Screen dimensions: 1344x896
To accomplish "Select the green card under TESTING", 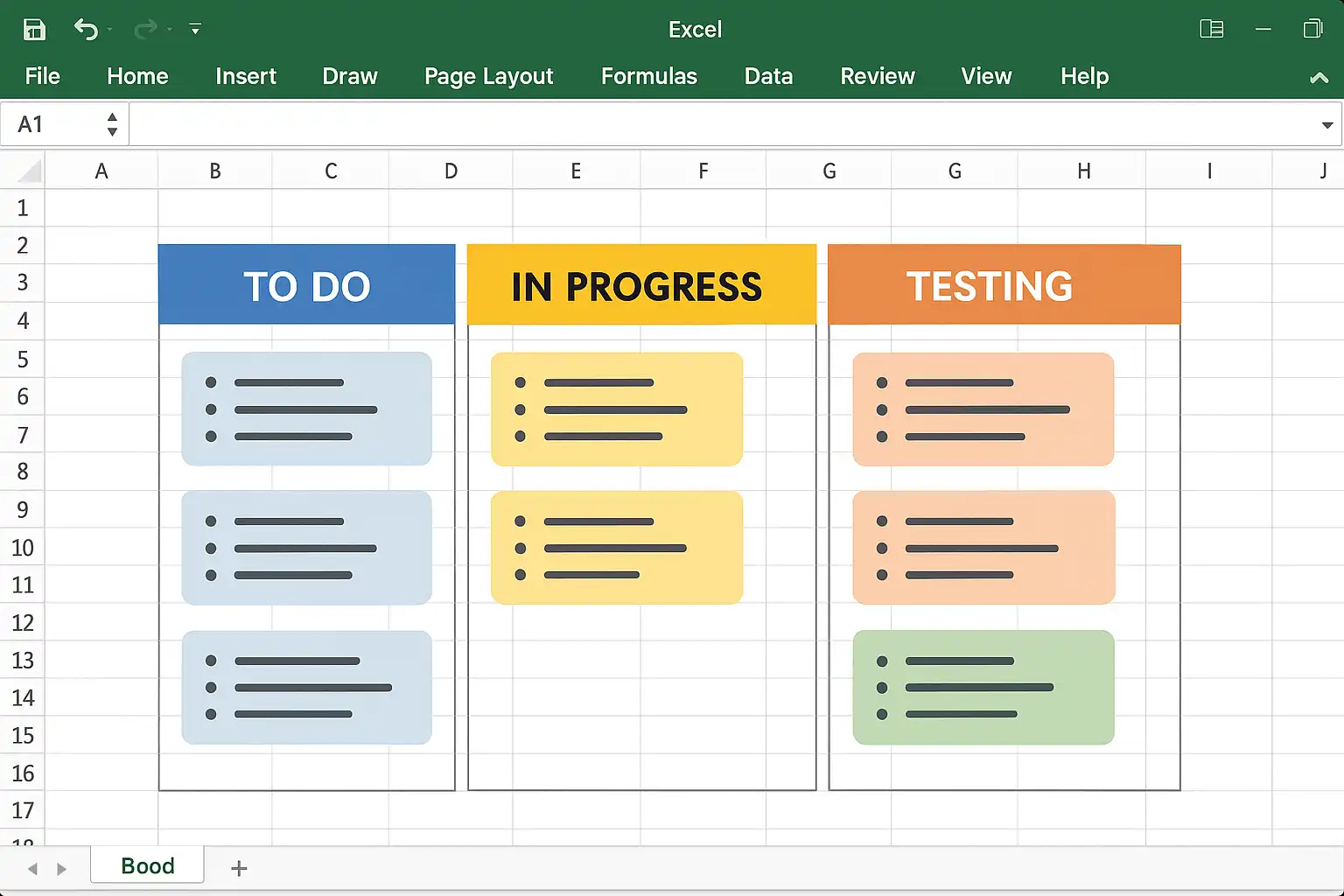I will 983,687.
